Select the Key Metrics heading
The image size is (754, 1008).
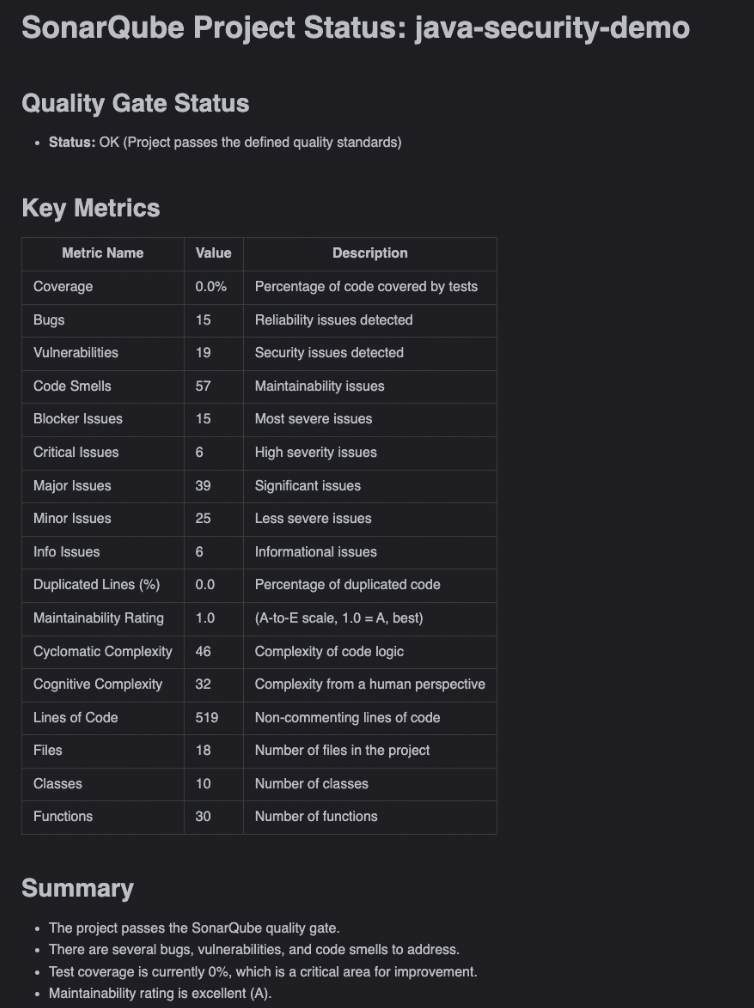(x=91, y=208)
